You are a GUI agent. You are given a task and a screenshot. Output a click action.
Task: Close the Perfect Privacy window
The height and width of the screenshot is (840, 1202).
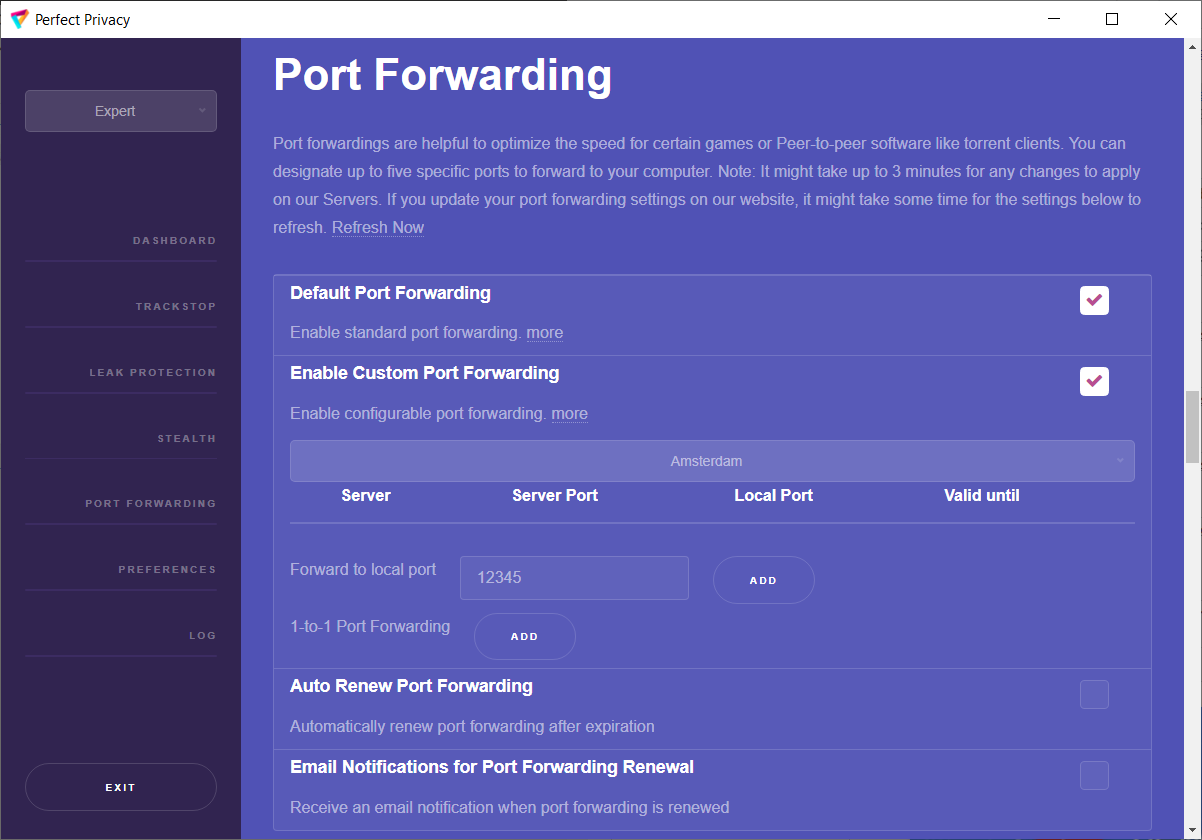(x=1171, y=19)
